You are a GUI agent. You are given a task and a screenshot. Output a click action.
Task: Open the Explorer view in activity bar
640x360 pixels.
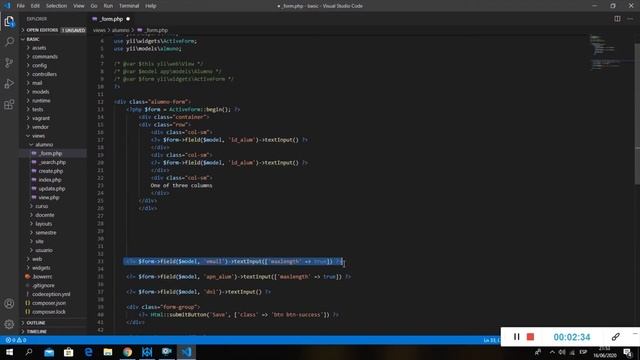click(x=9, y=21)
